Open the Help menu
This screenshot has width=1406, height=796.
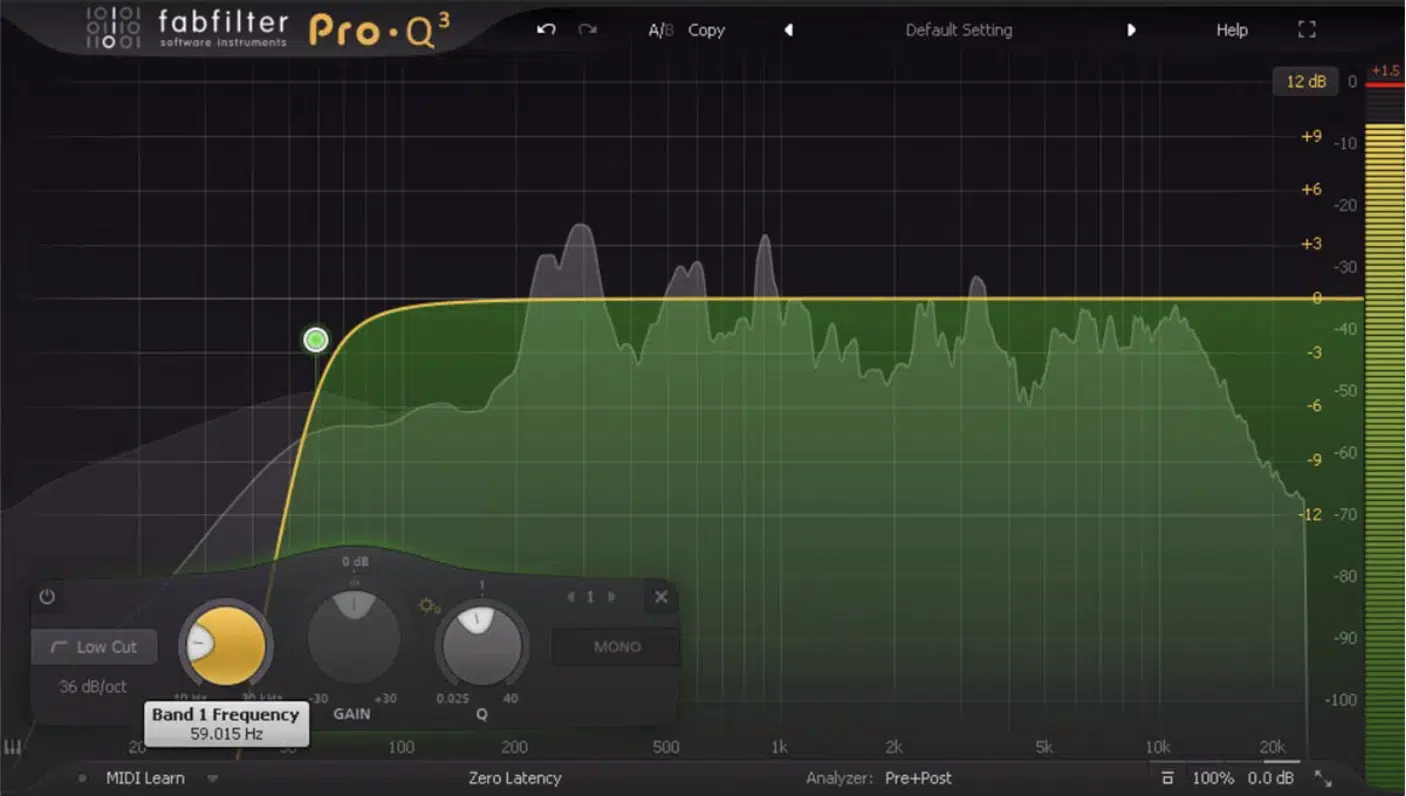1232,30
